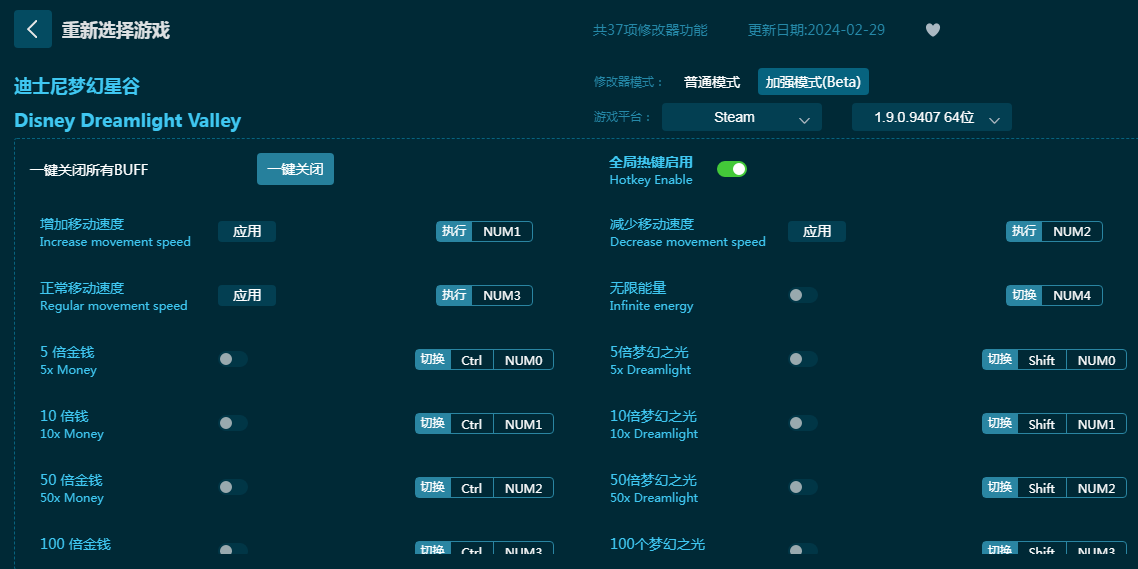
Task: Change NUM0 key for 5x Money
Action: click(523, 360)
